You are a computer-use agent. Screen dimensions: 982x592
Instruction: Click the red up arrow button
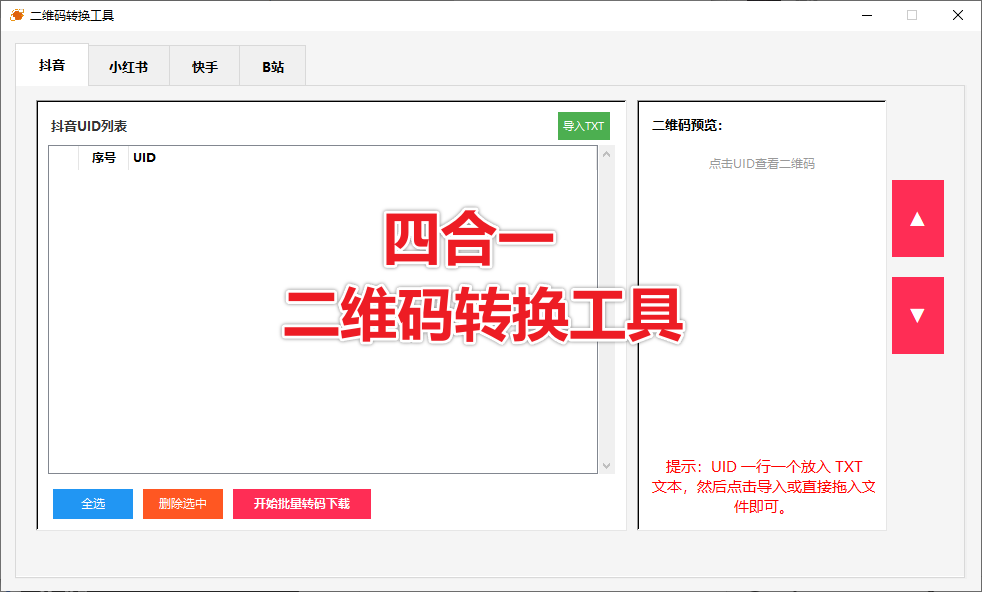pos(917,216)
